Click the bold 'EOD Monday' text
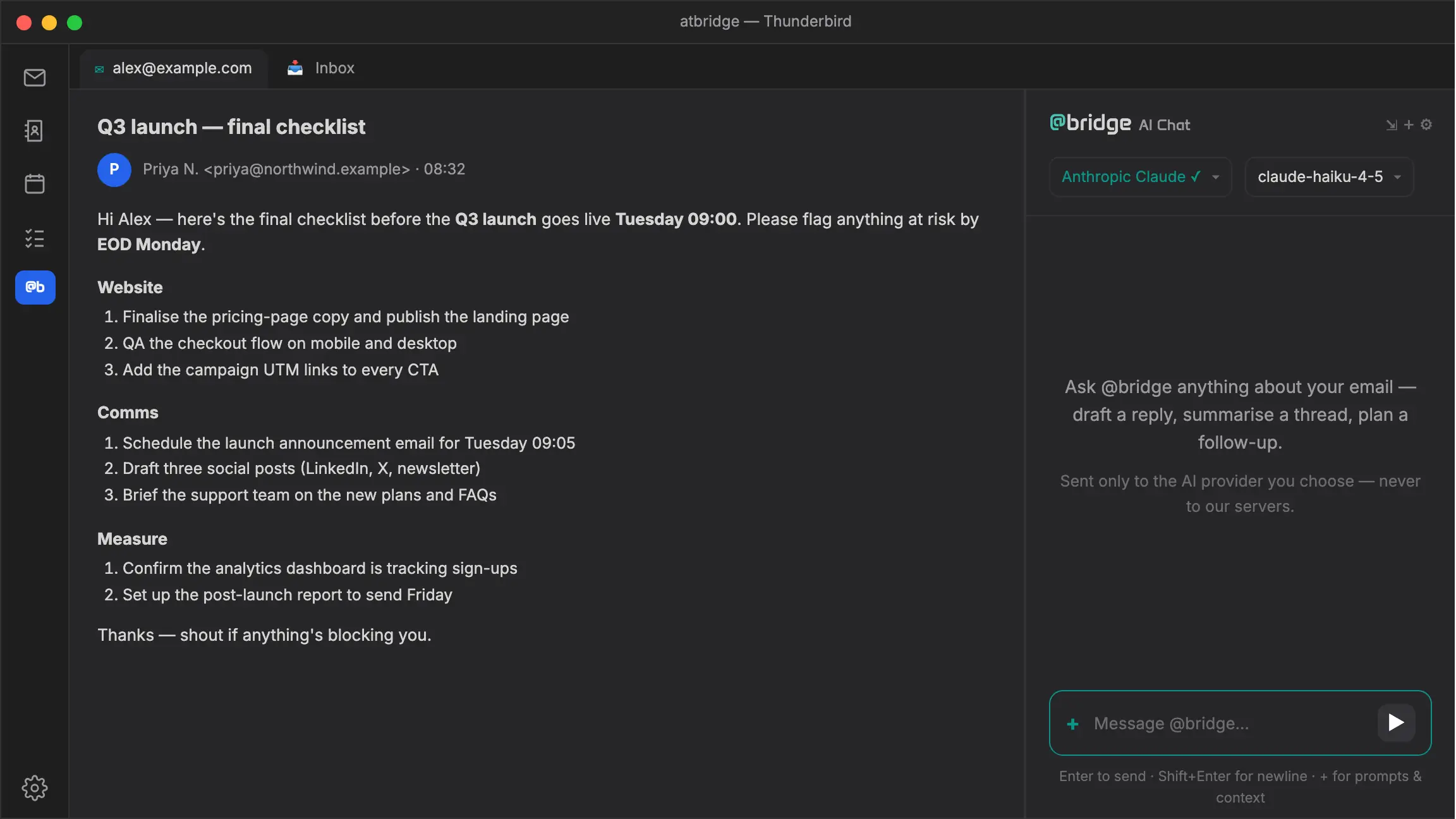 (149, 245)
